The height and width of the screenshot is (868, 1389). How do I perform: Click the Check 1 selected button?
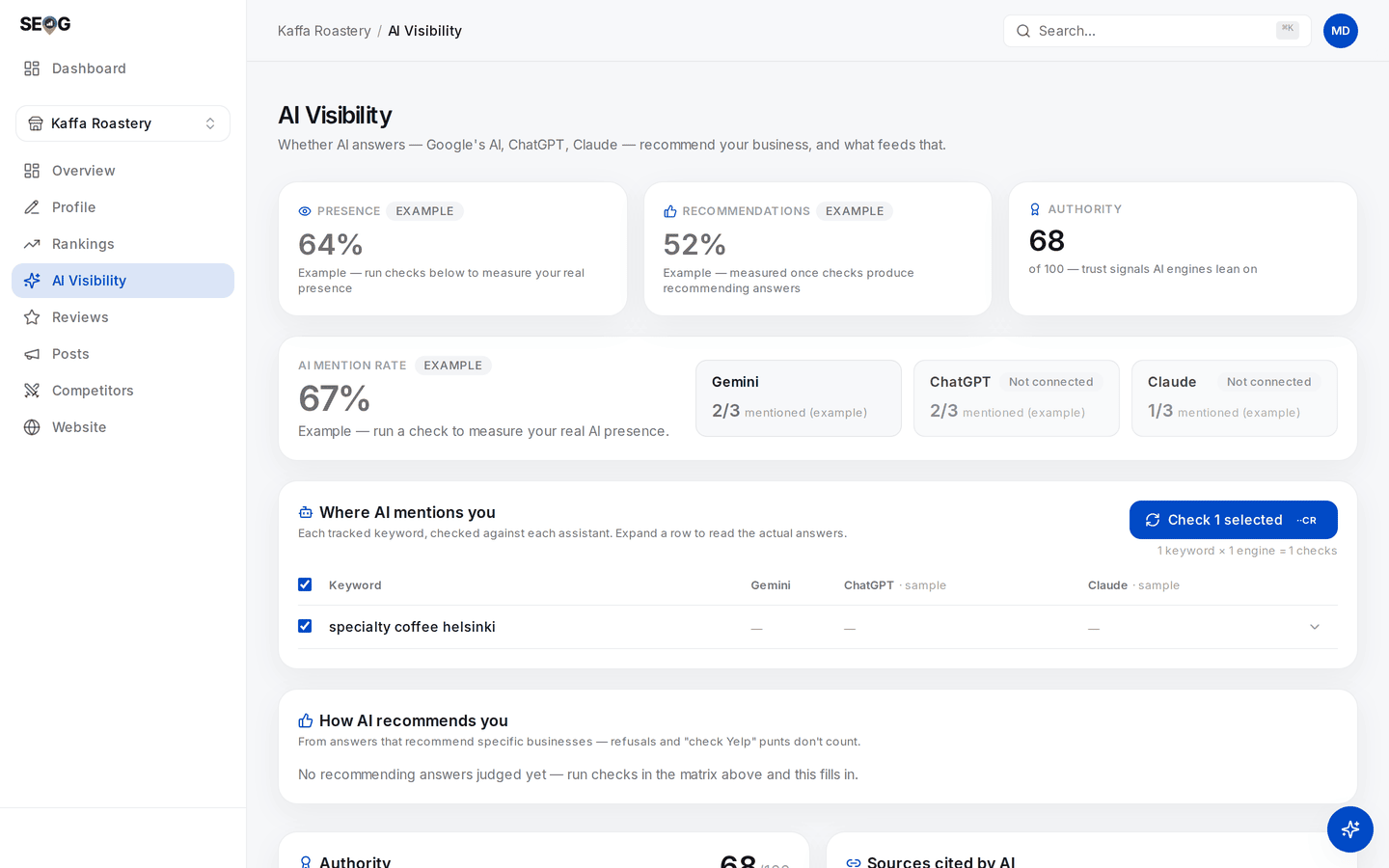(1233, 520)
